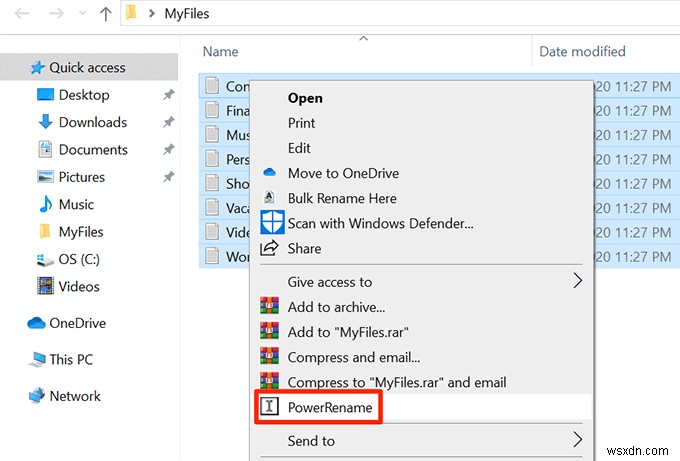
Task: Open Downloads in the navigation pane
Action: click(x=93, y=122)
